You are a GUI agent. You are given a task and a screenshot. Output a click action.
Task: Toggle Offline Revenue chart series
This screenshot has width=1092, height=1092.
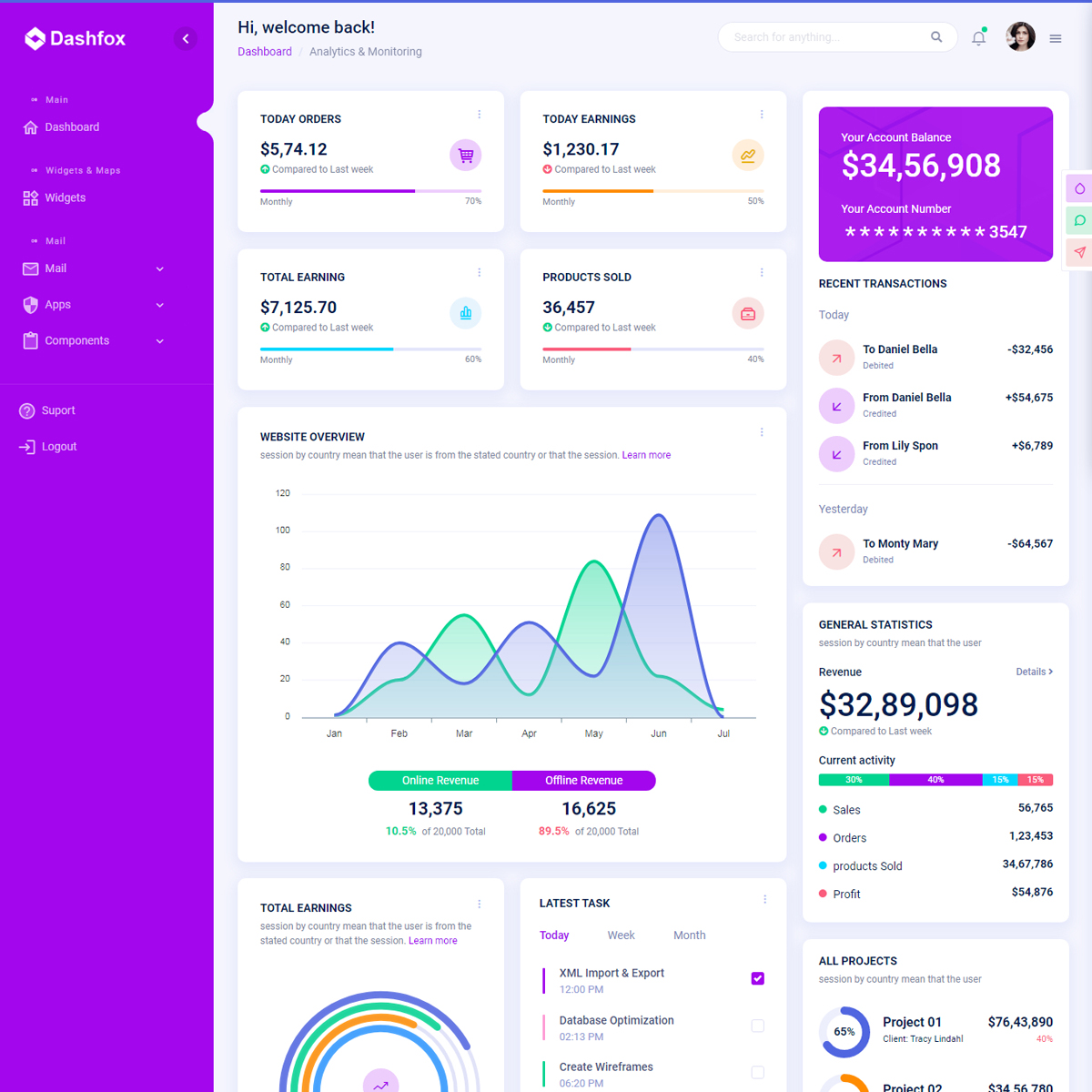pos(584,781)
